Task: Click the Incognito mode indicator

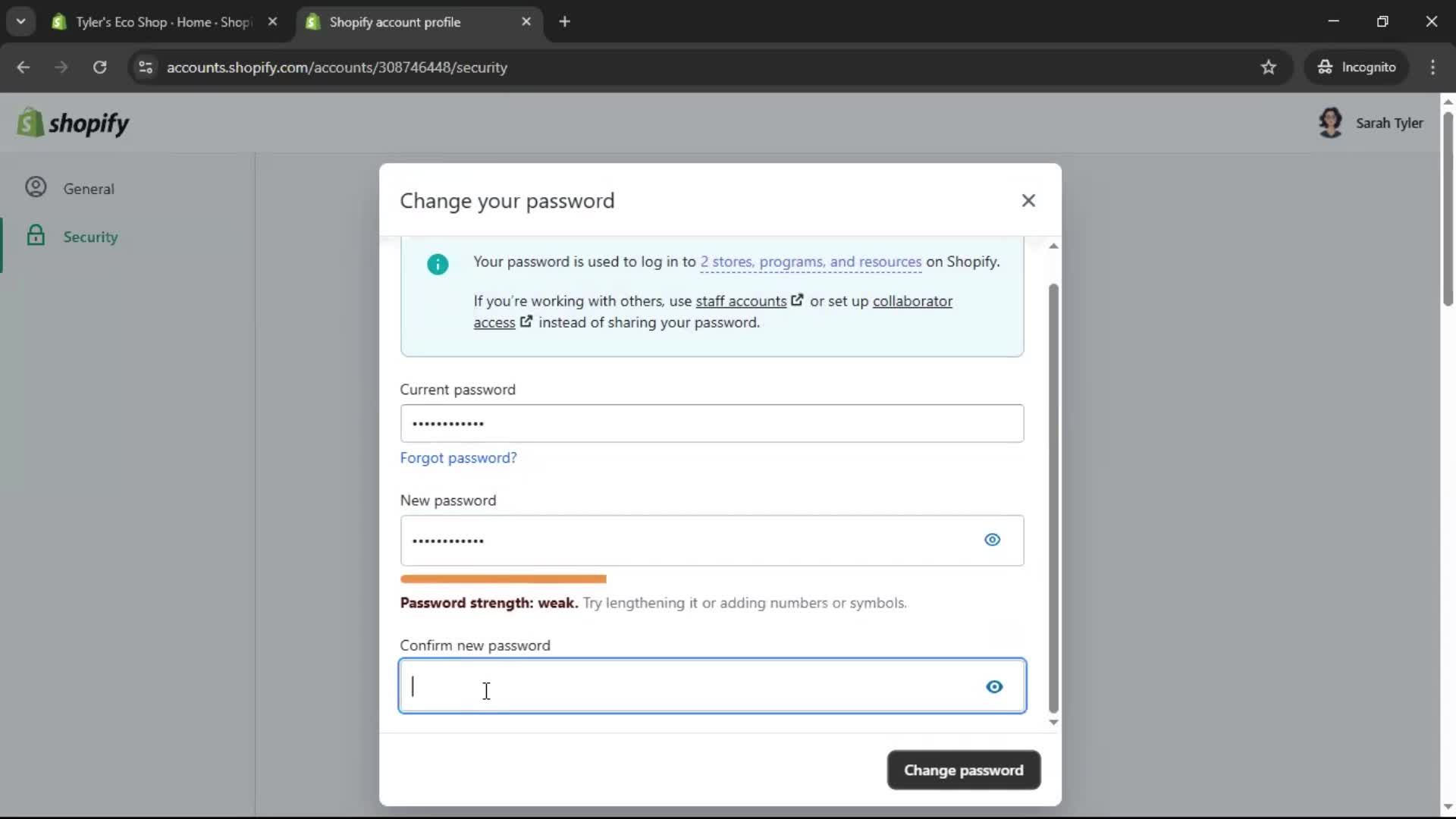Action: click(x=1357, y=67)
